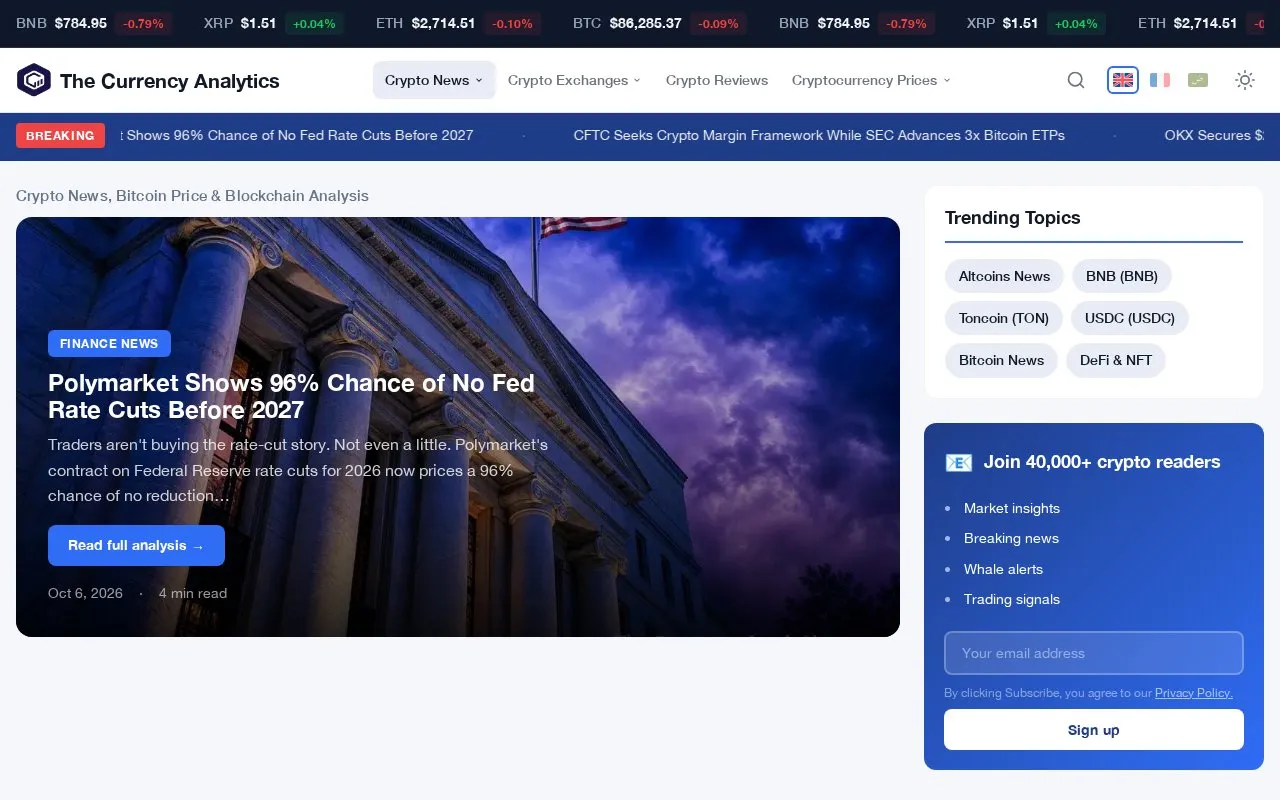Open the Privacy Policy link
This screenshot has width=1280, height=800.
coord(1193,693)
